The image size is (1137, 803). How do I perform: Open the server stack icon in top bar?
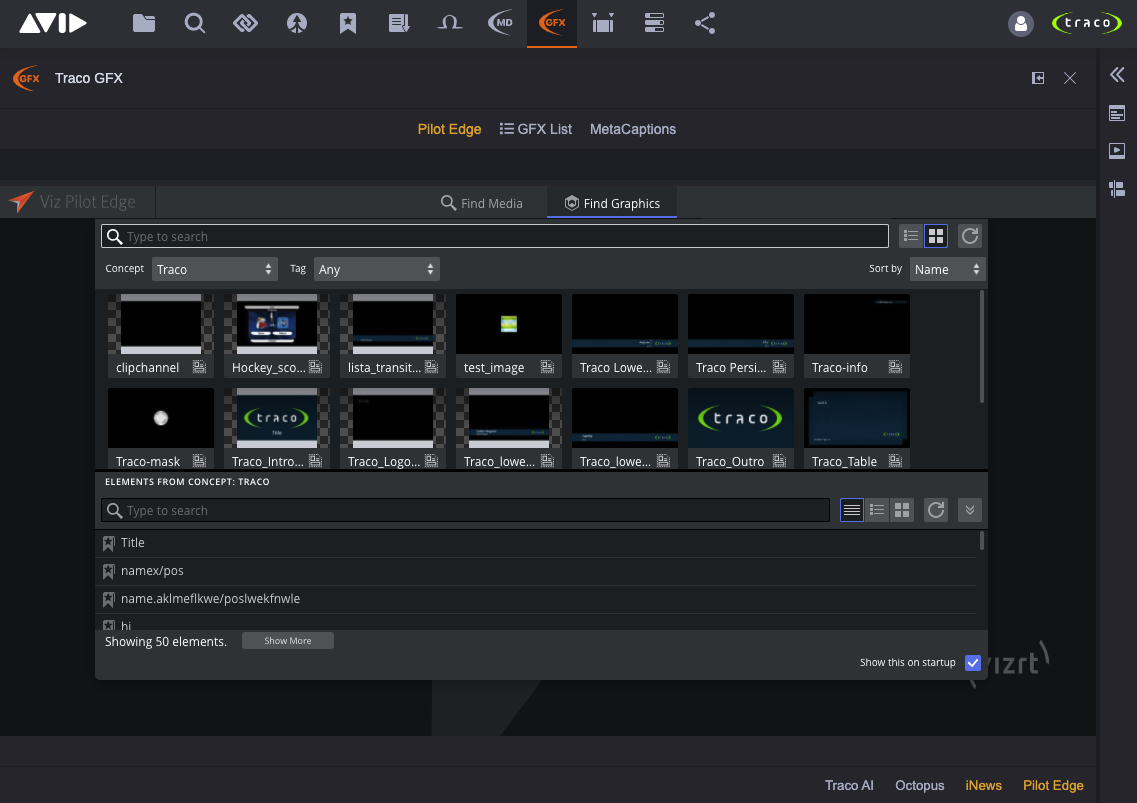tap(654, 23)
